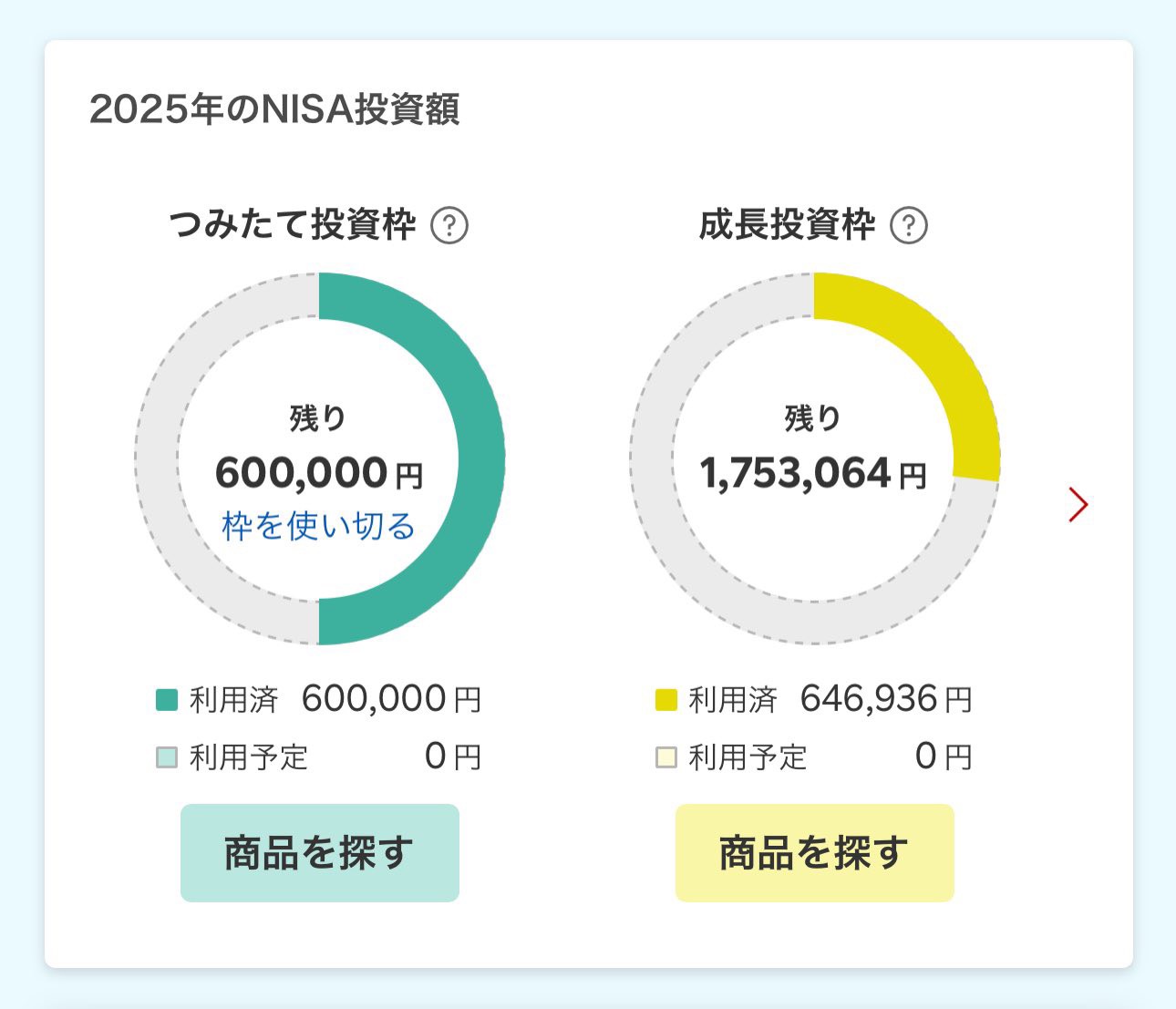Expand the next panel via the right arrow
This screenshot has width=1176, height=1009.
coord(1078,504)
